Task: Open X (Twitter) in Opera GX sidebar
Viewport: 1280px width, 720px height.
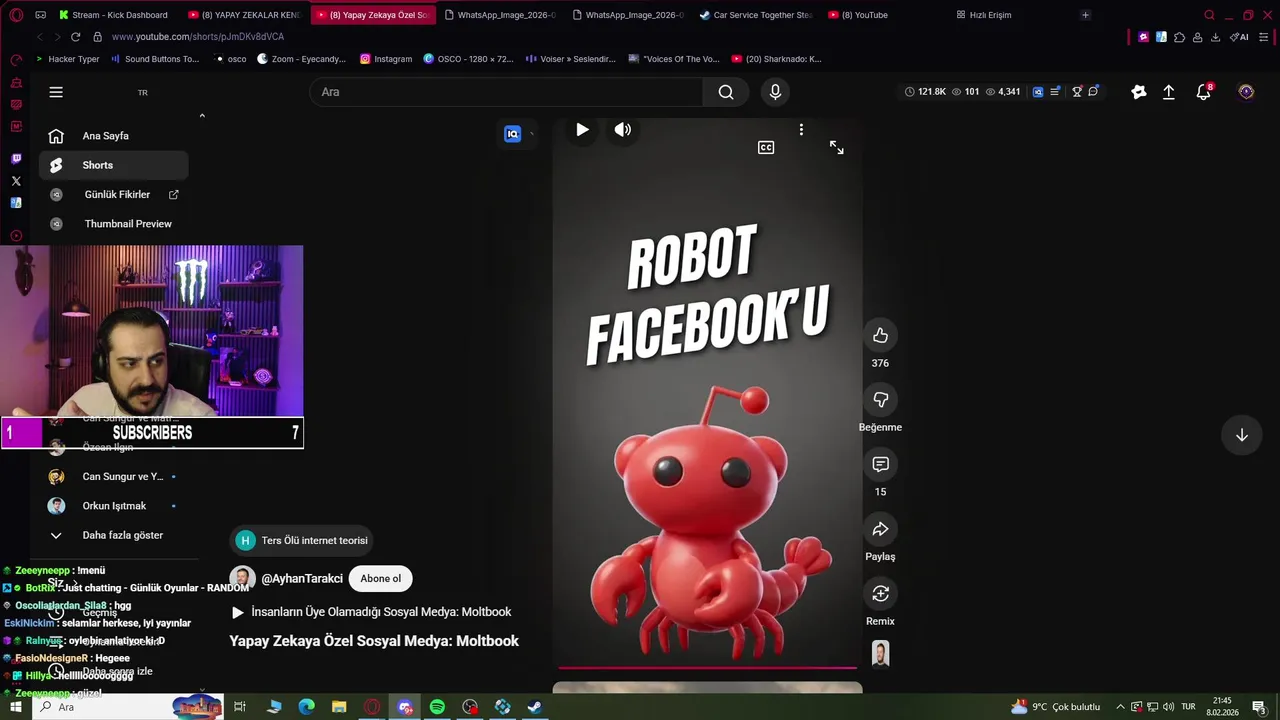Action: (x=16, y=181)
